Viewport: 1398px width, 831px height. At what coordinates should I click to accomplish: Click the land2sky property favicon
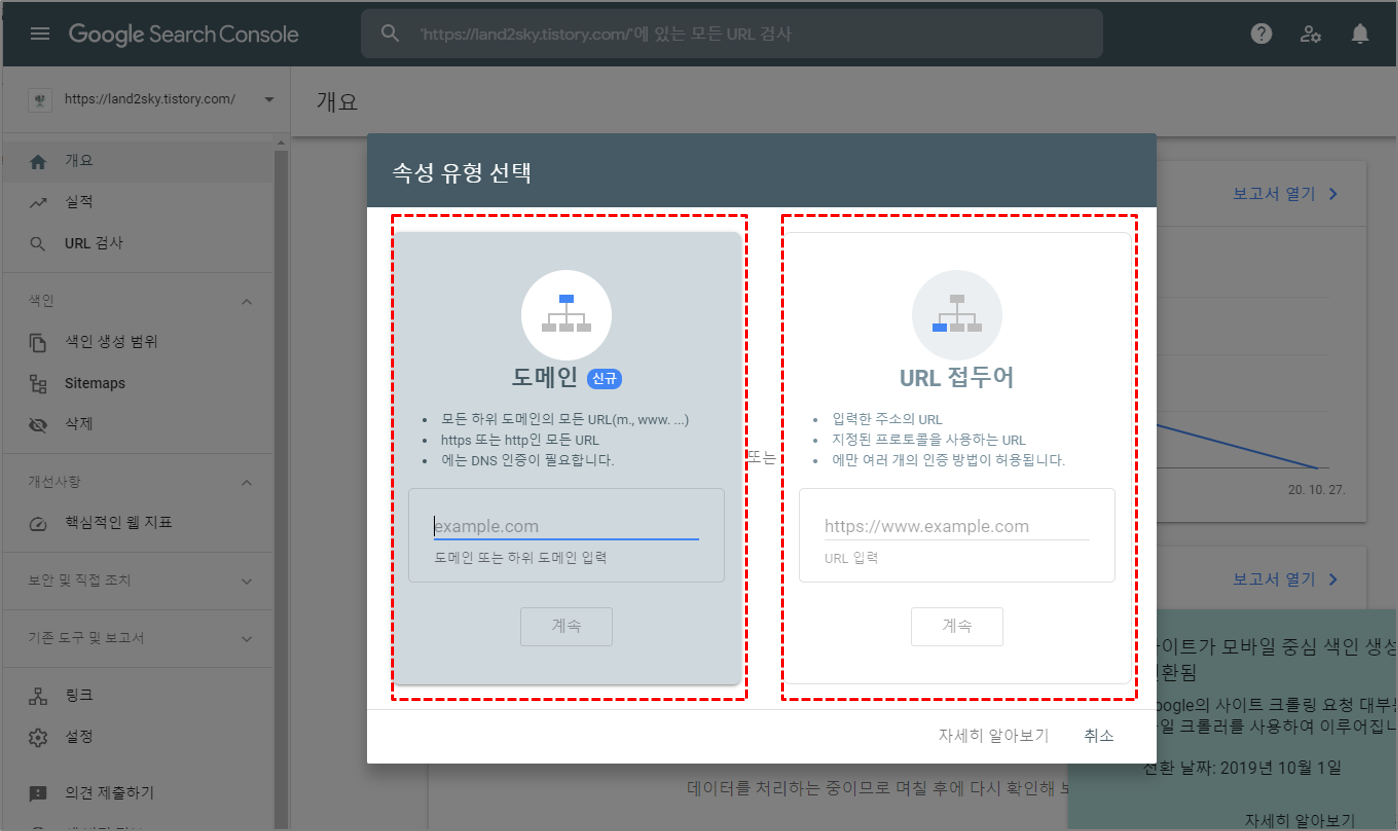tap(39, 99)
